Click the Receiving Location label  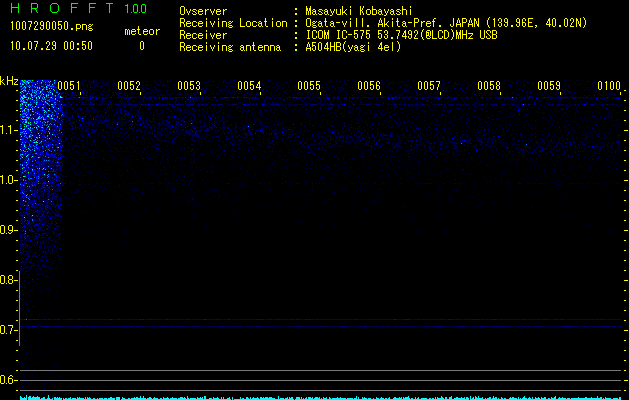pyautogui.click(x=233, y=23)
